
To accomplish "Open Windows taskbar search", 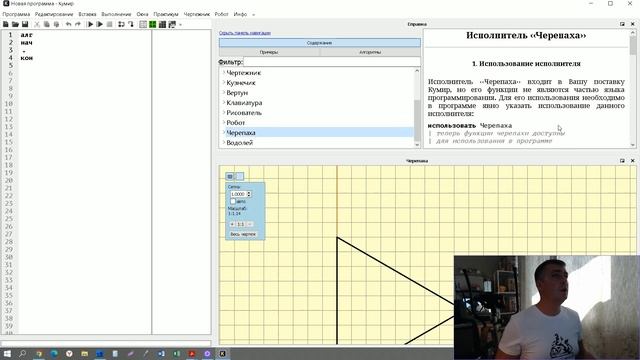I will pyautogui.click(x=22, y=354).
